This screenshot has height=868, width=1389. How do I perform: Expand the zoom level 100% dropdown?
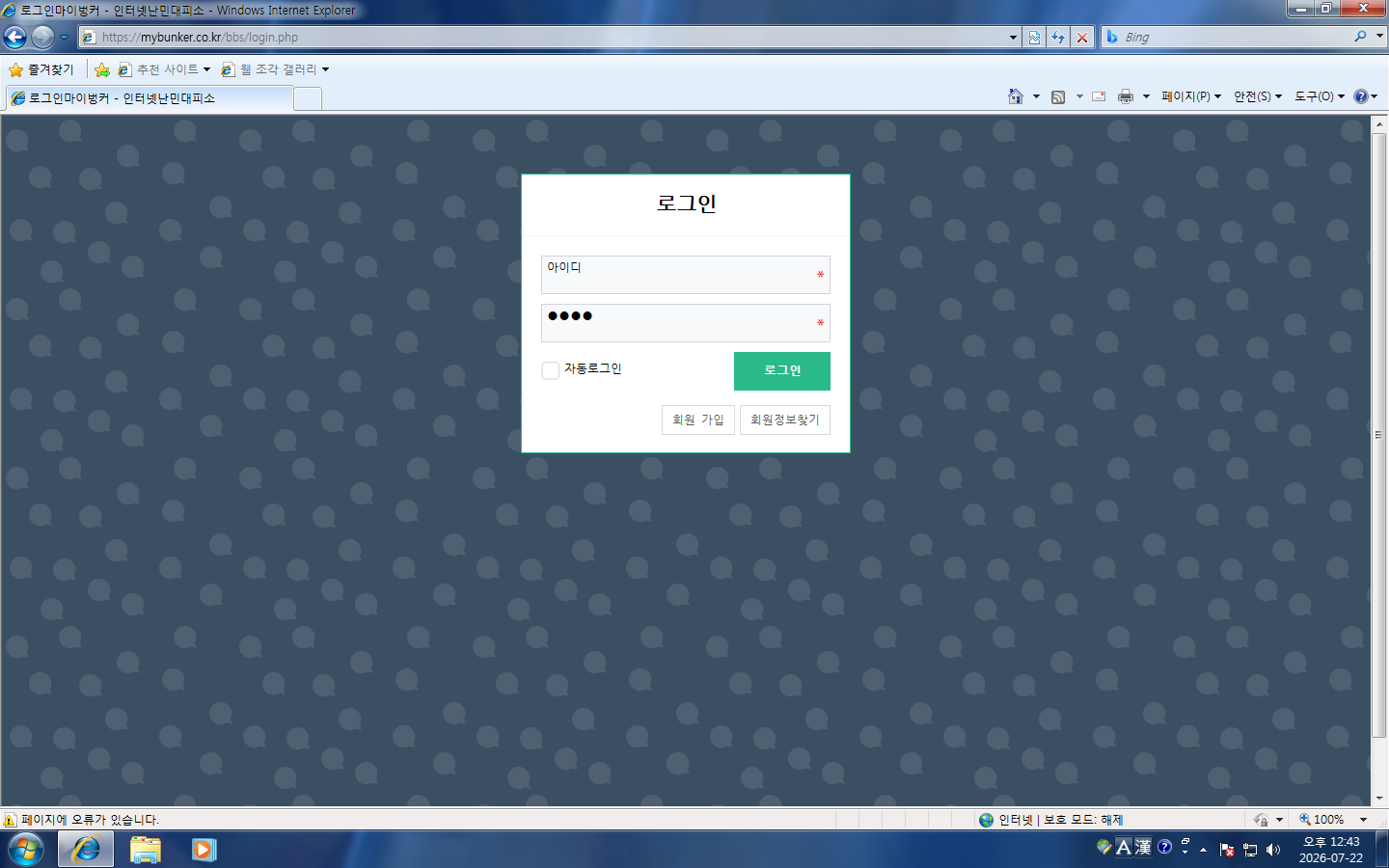(x=1363, y=820)
